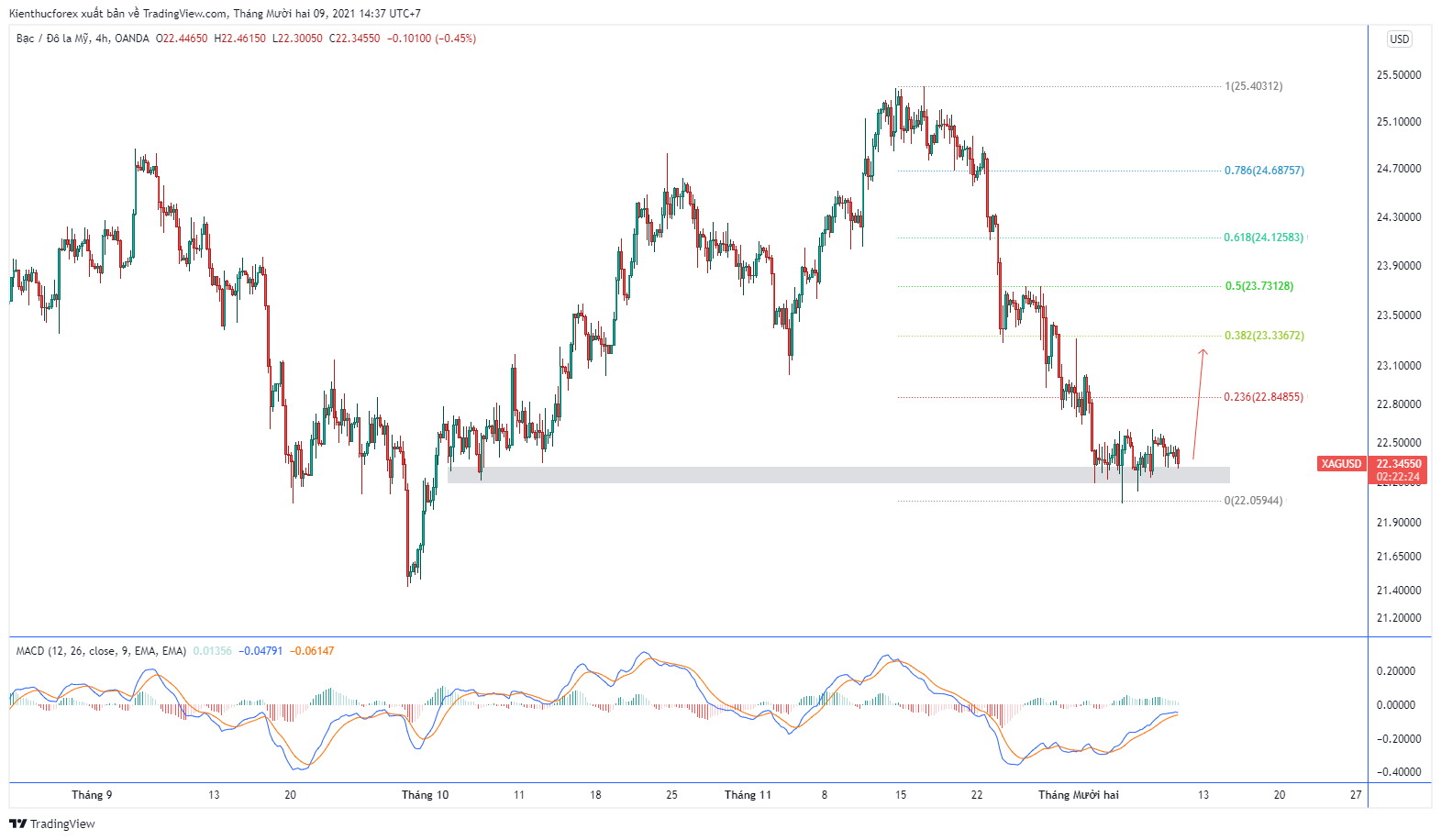The width and height of the screenshot is (1441, 840).
Task: Click the 23.50000 price axis label
Action: pyautogui.click(x=1399, y=315)
